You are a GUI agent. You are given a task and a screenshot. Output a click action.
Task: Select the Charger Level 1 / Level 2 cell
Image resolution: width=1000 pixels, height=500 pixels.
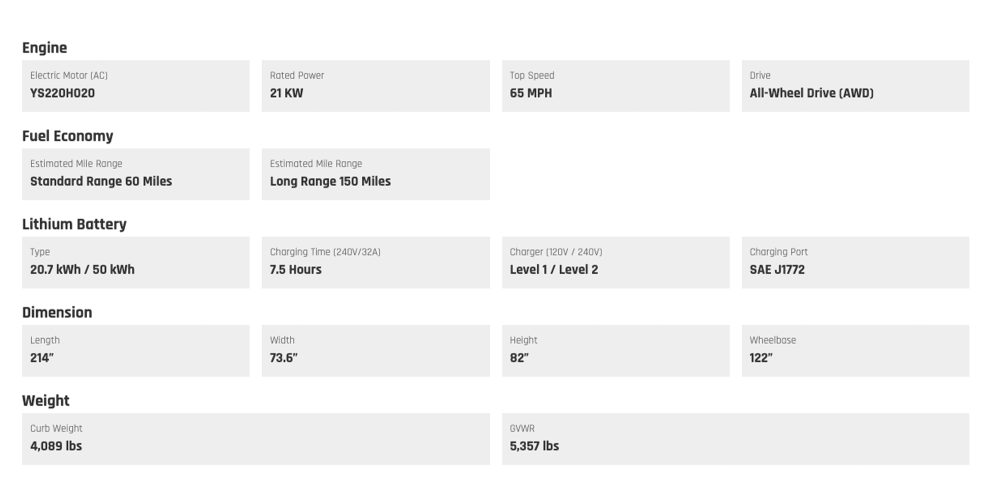pyautogui.click(x=615, y=262)
